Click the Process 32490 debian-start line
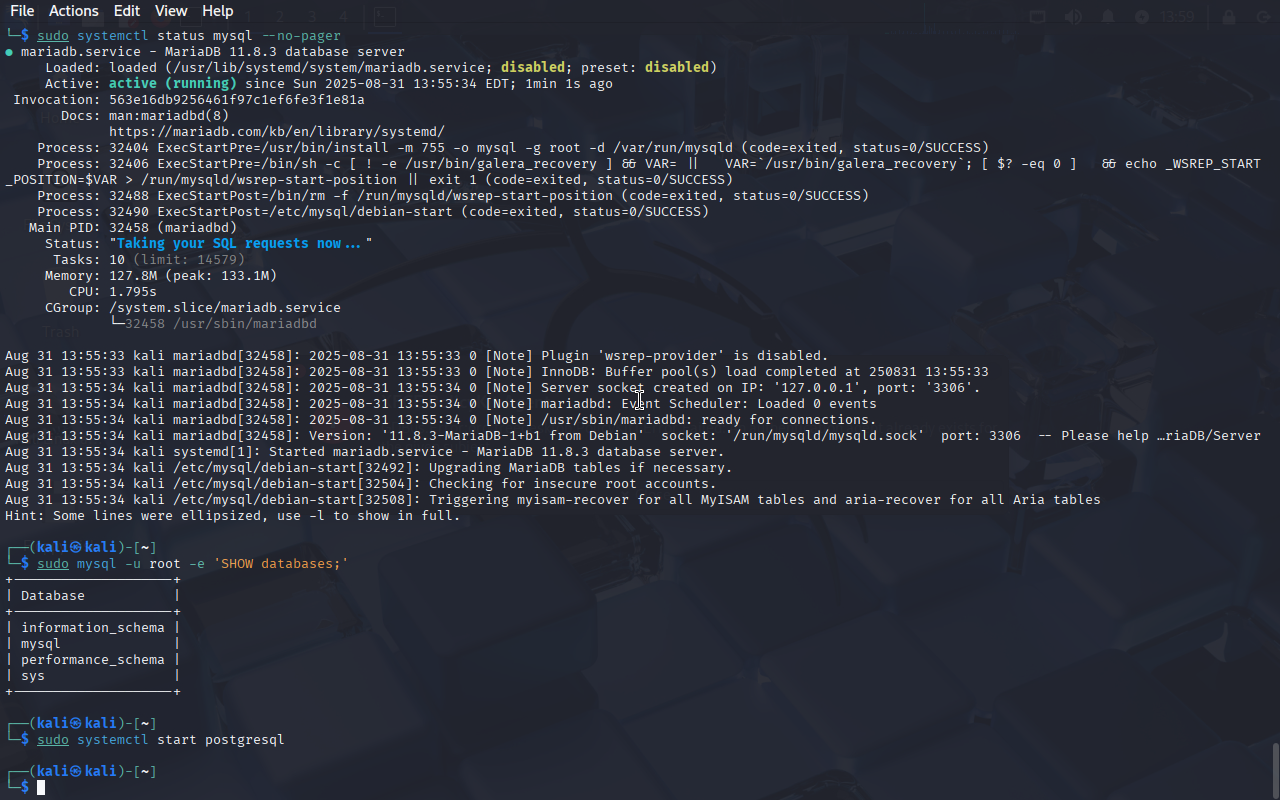 click(x=373, y=212)
